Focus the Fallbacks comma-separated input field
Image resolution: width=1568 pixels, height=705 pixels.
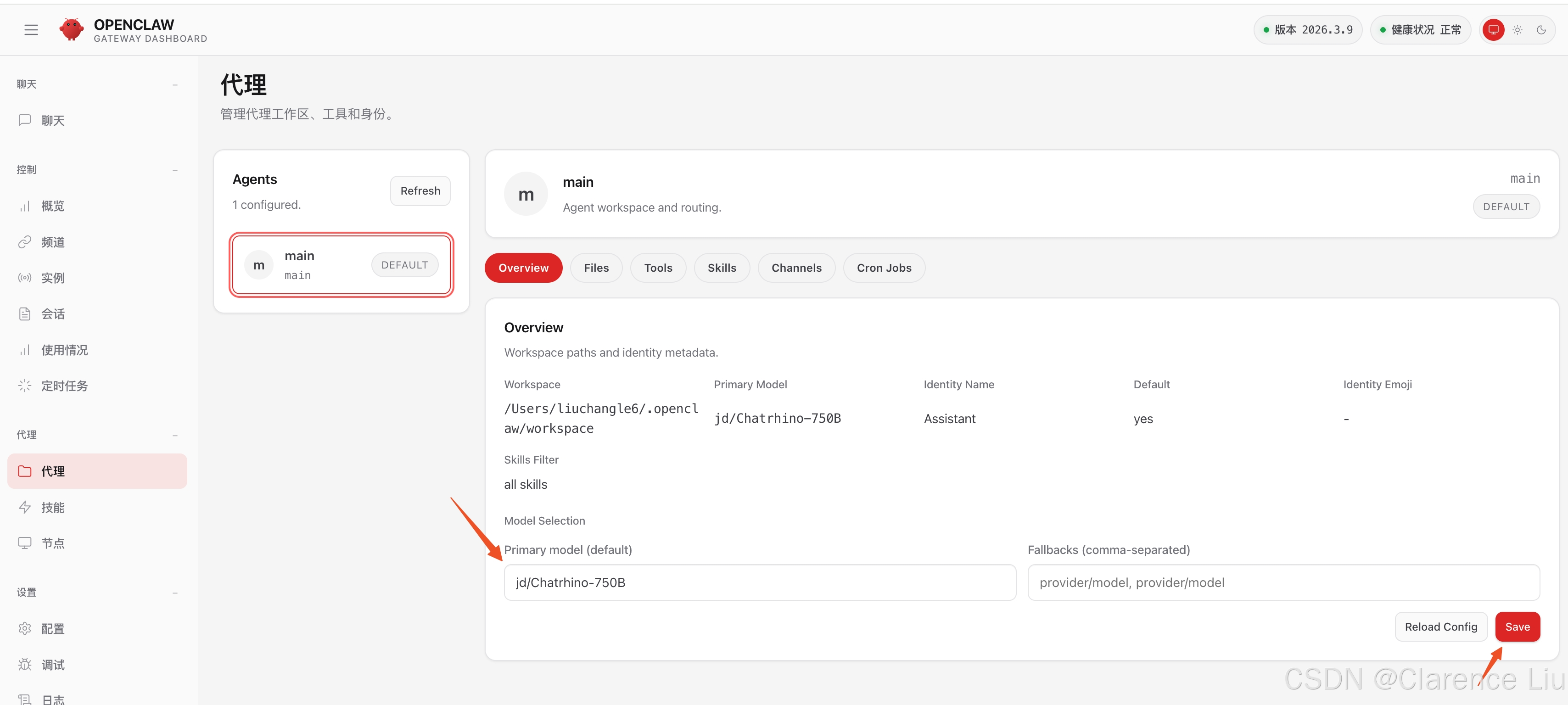(1283, 582)
